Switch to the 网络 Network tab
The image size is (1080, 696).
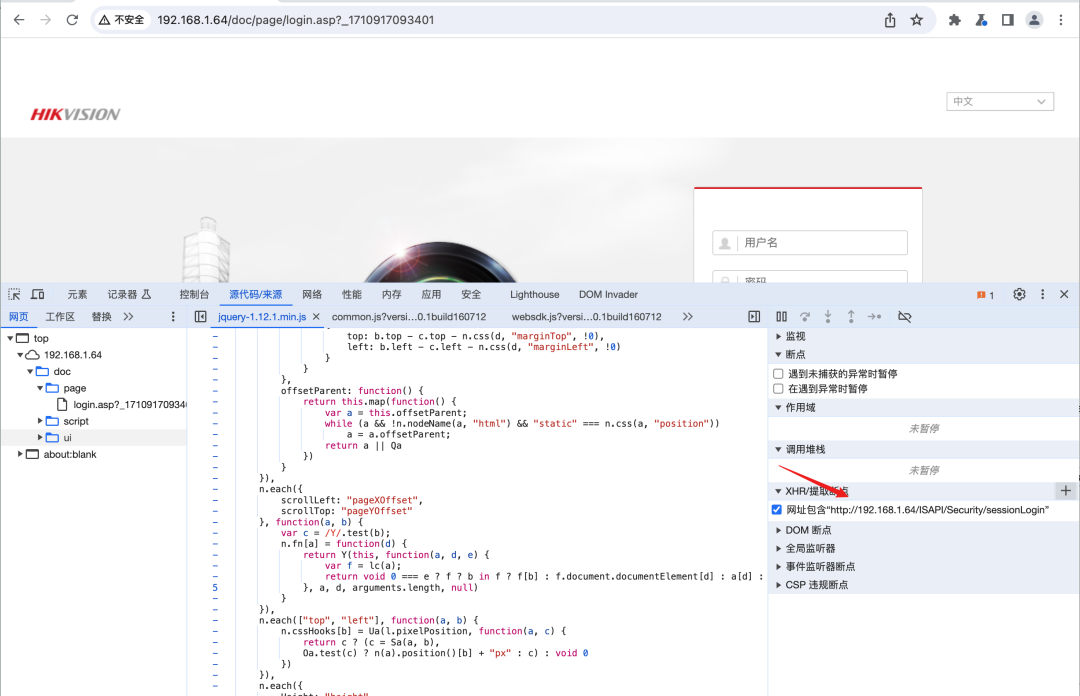pyautogui.click(x=312, y=294)
